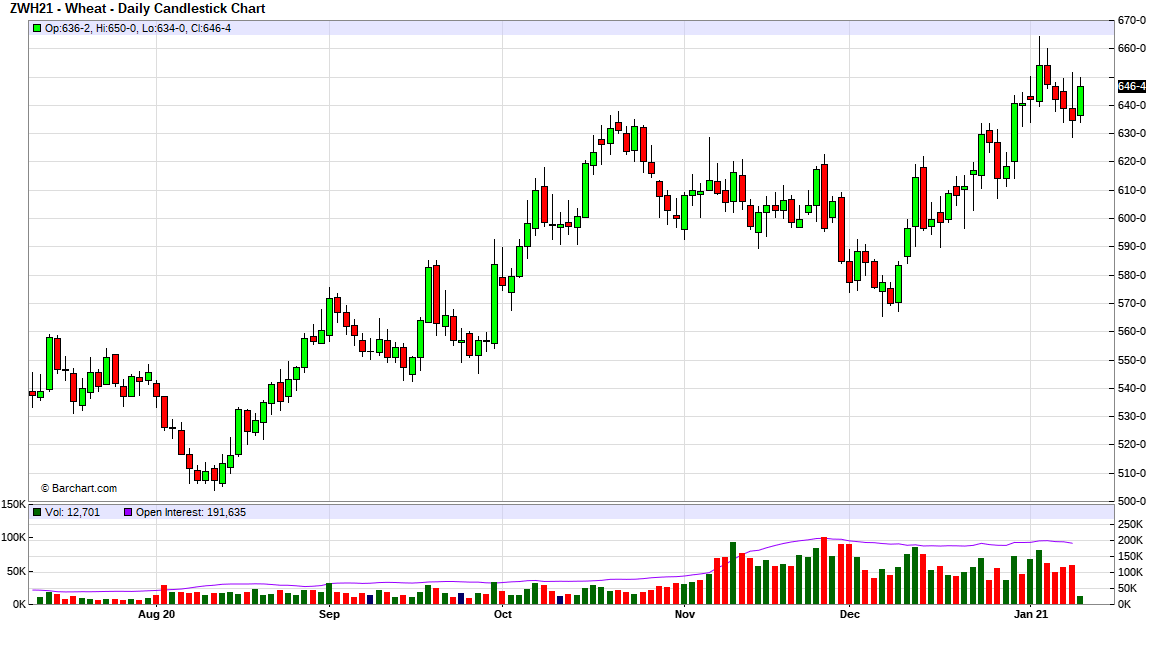Click the 'Vol: 12,701' legend label

tap(72, 512)
